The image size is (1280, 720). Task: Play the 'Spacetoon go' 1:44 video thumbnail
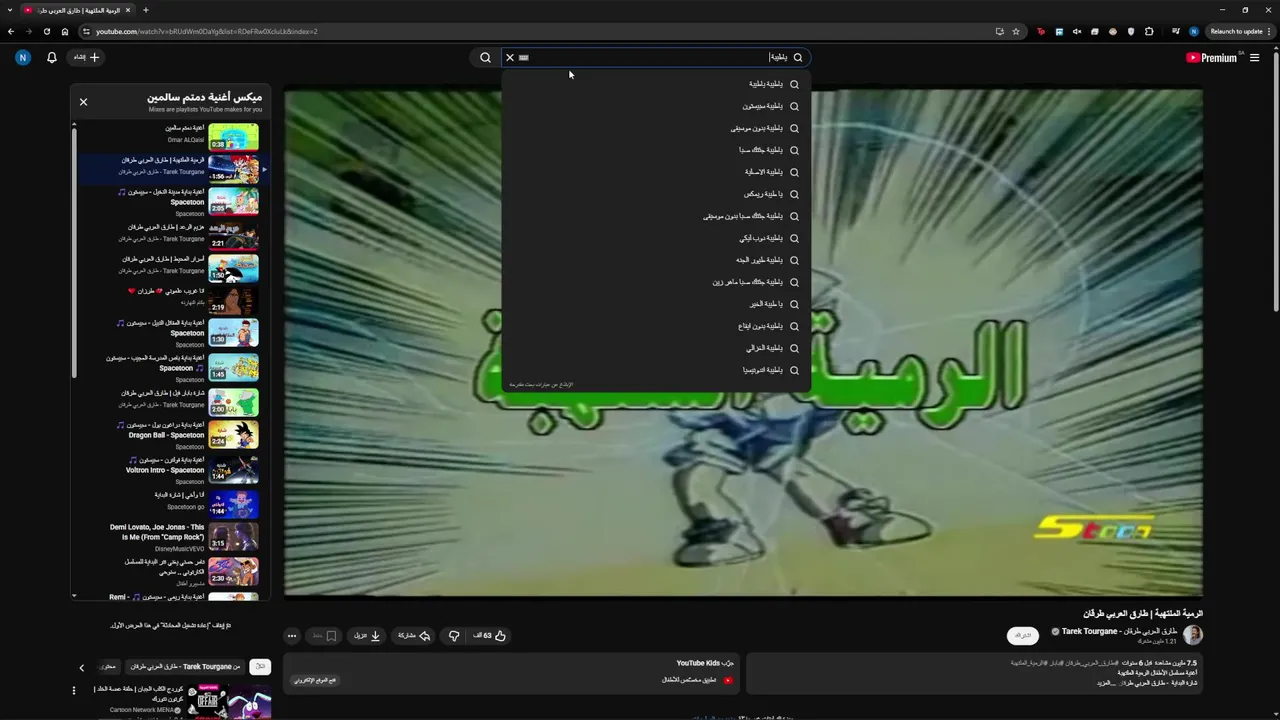coord(233,503)
